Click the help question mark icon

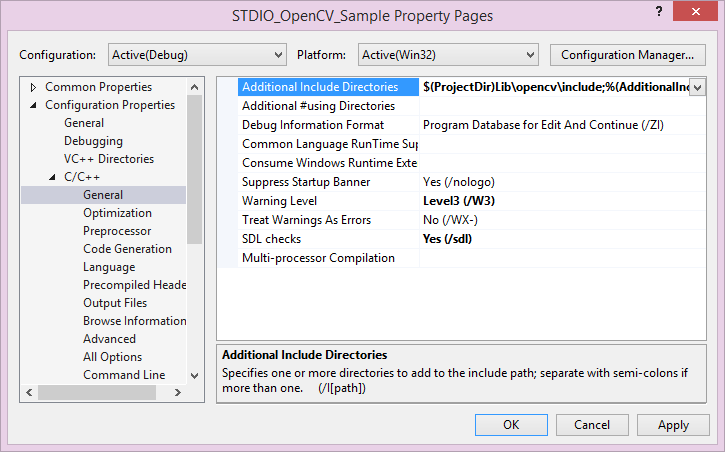click(659, 12)
